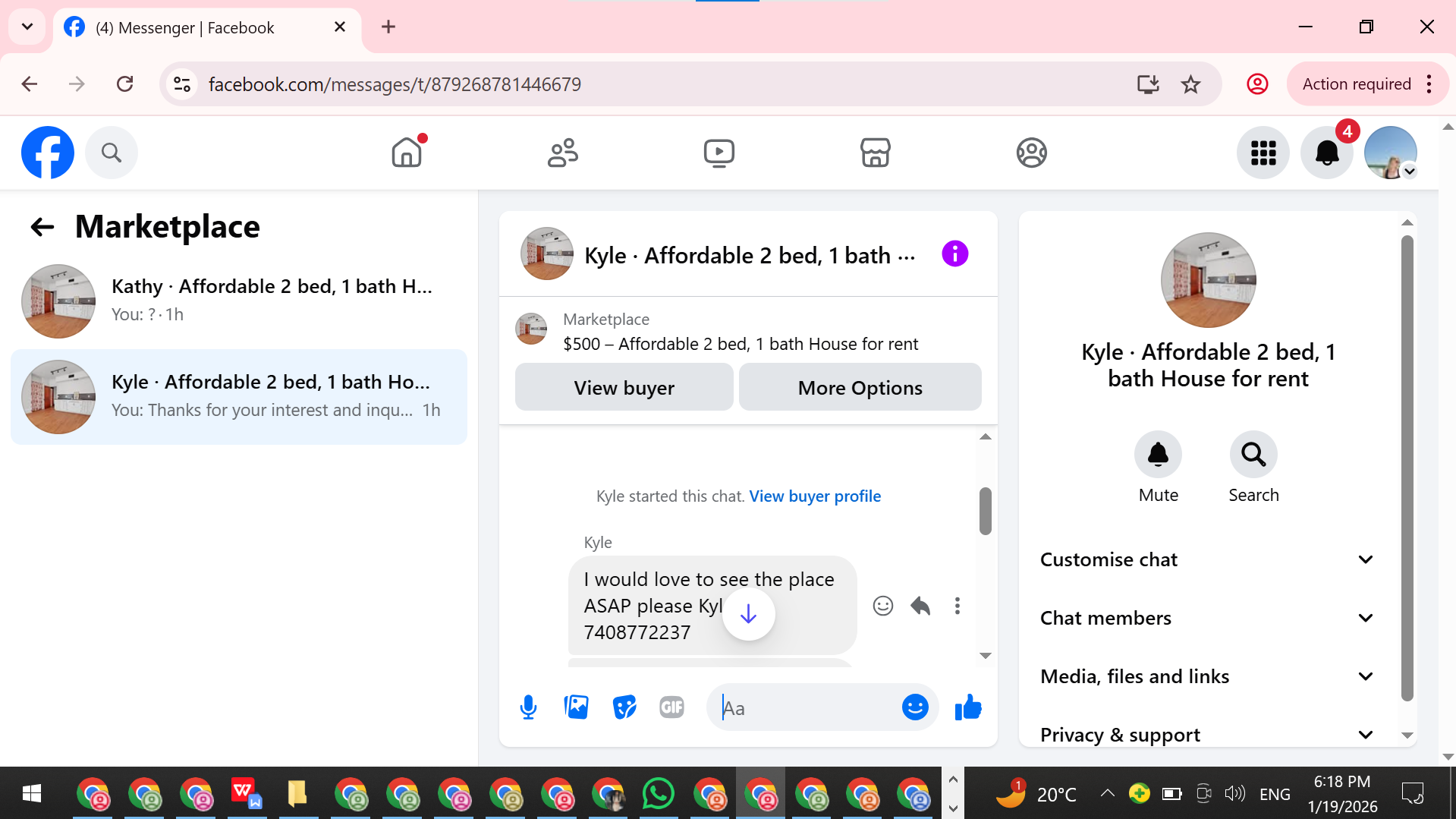View site information icon in address bar
The width and height of the screenshot is (1456, 819).
(x=182, y=84)
